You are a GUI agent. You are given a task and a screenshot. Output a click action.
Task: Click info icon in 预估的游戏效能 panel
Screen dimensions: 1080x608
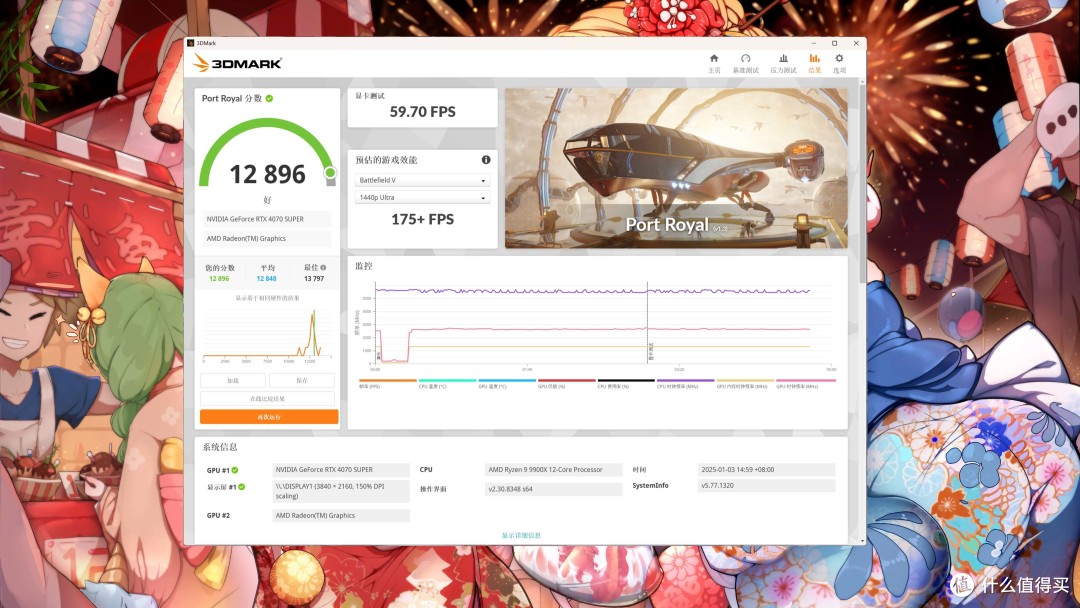tap(486, 160)
